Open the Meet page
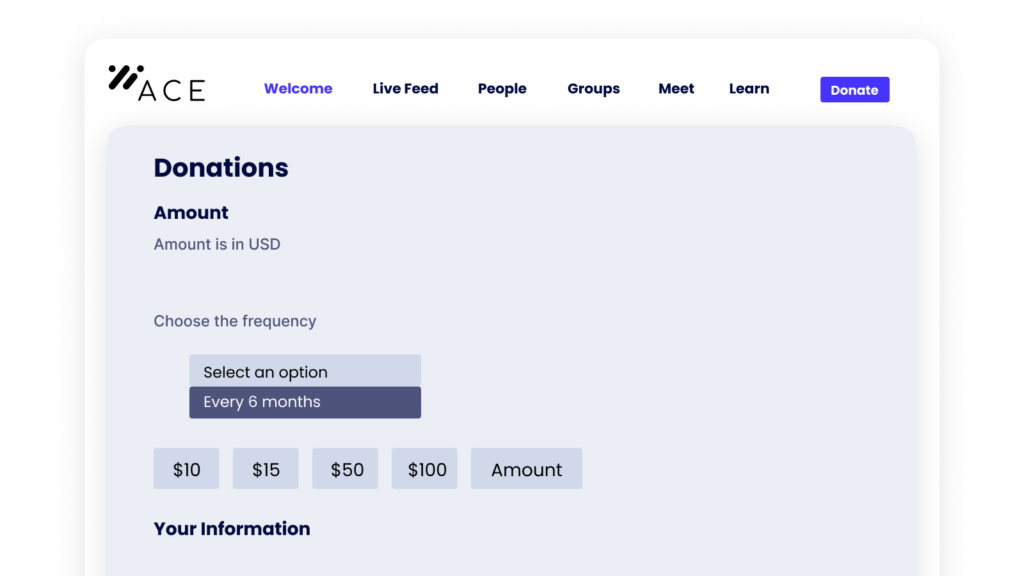Image resolution: width=1024 pixels, height=576 pixels. [676, 88]
